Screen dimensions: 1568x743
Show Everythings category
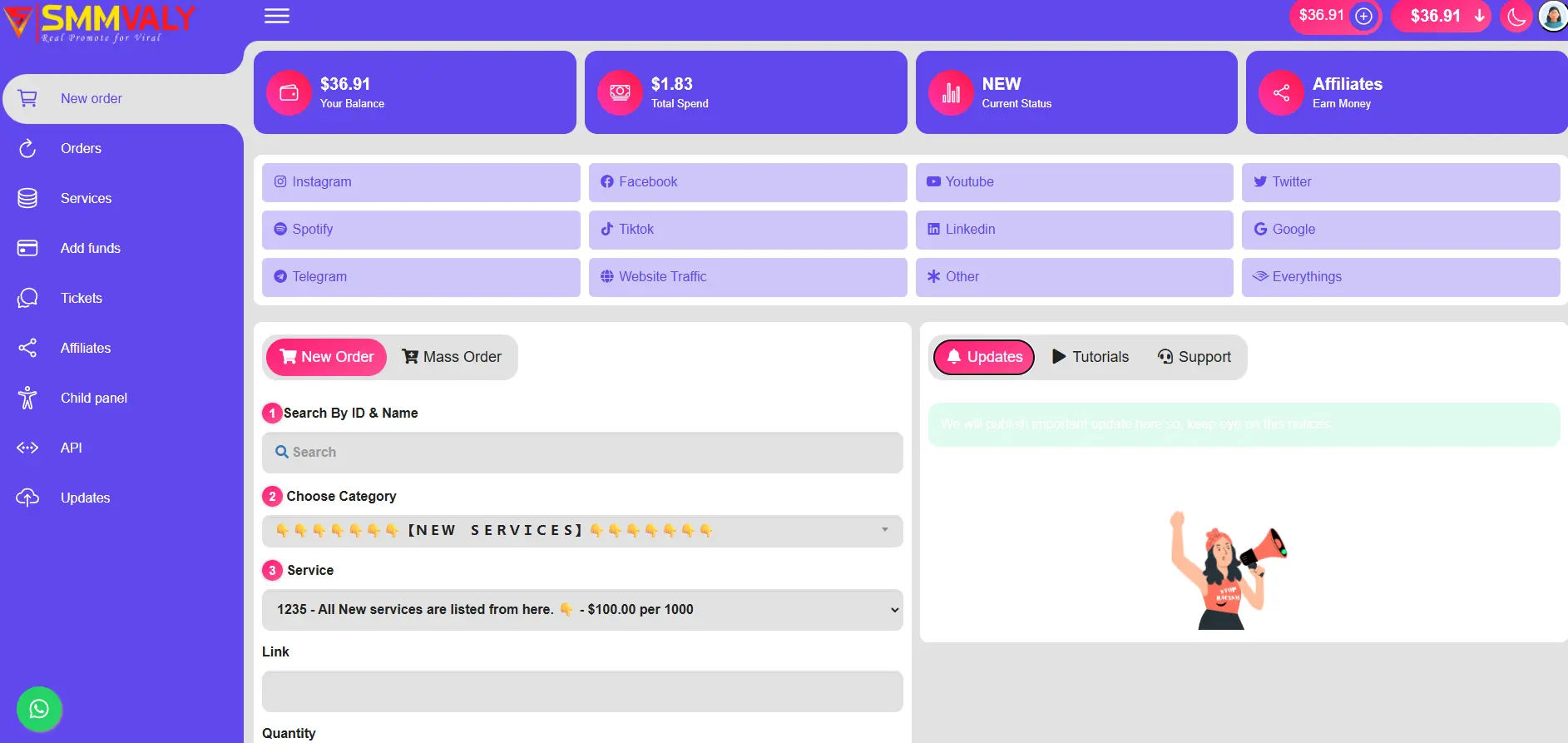(x=1401, y=277)
